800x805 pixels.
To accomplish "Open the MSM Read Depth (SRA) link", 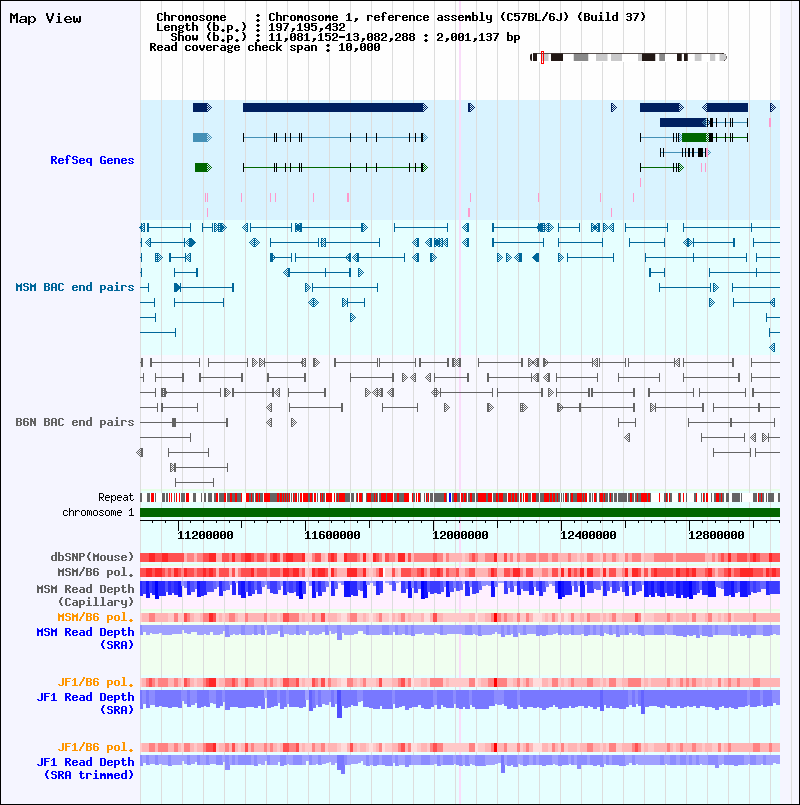I will point(85,638).
